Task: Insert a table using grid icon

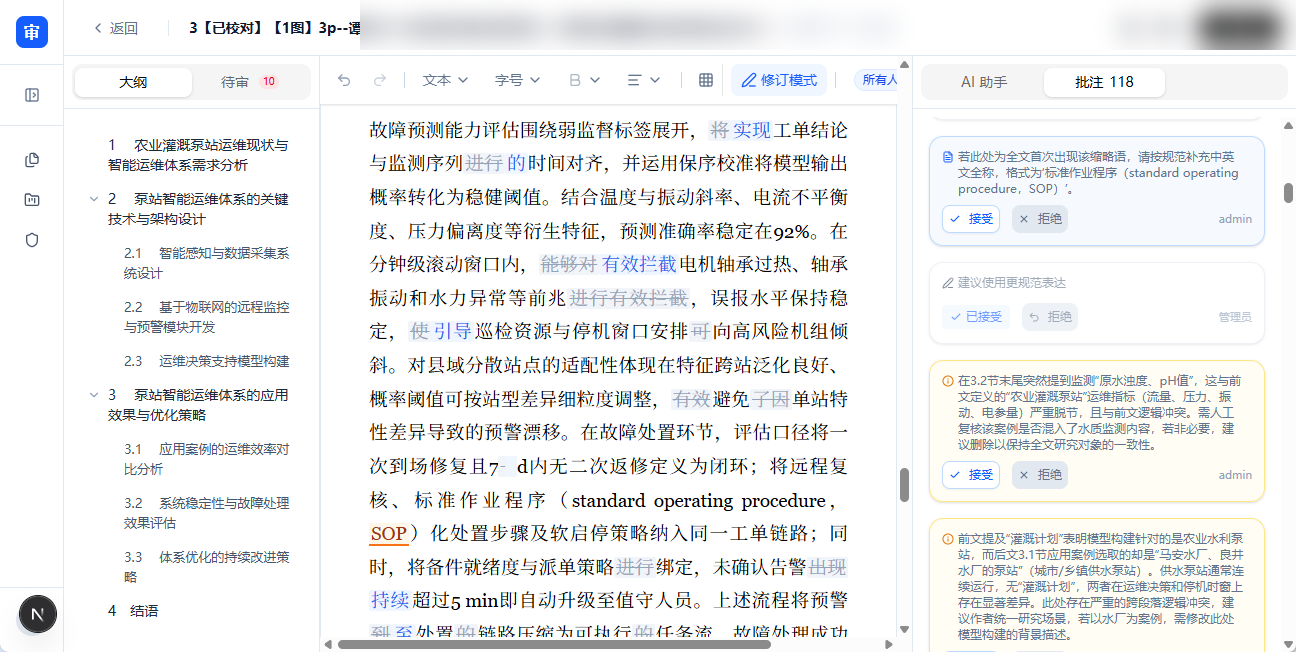Action: pos(706,80)
